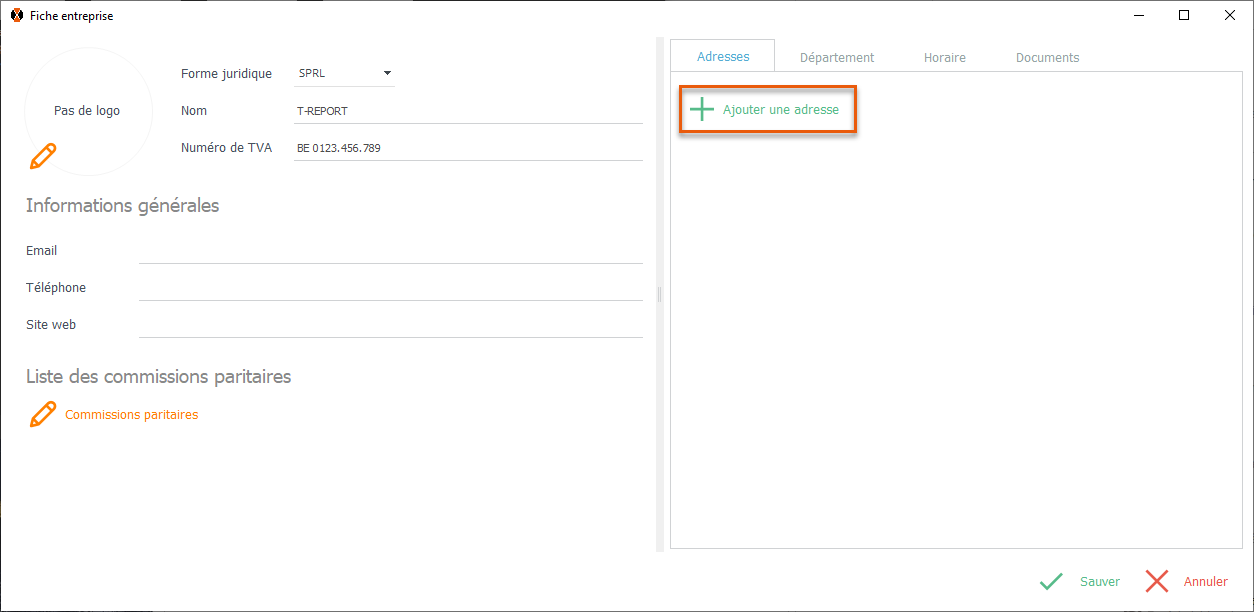Switch to the Département tab
The width and height of the screenshot is (1254, 612).
click(x=837, y=58)
